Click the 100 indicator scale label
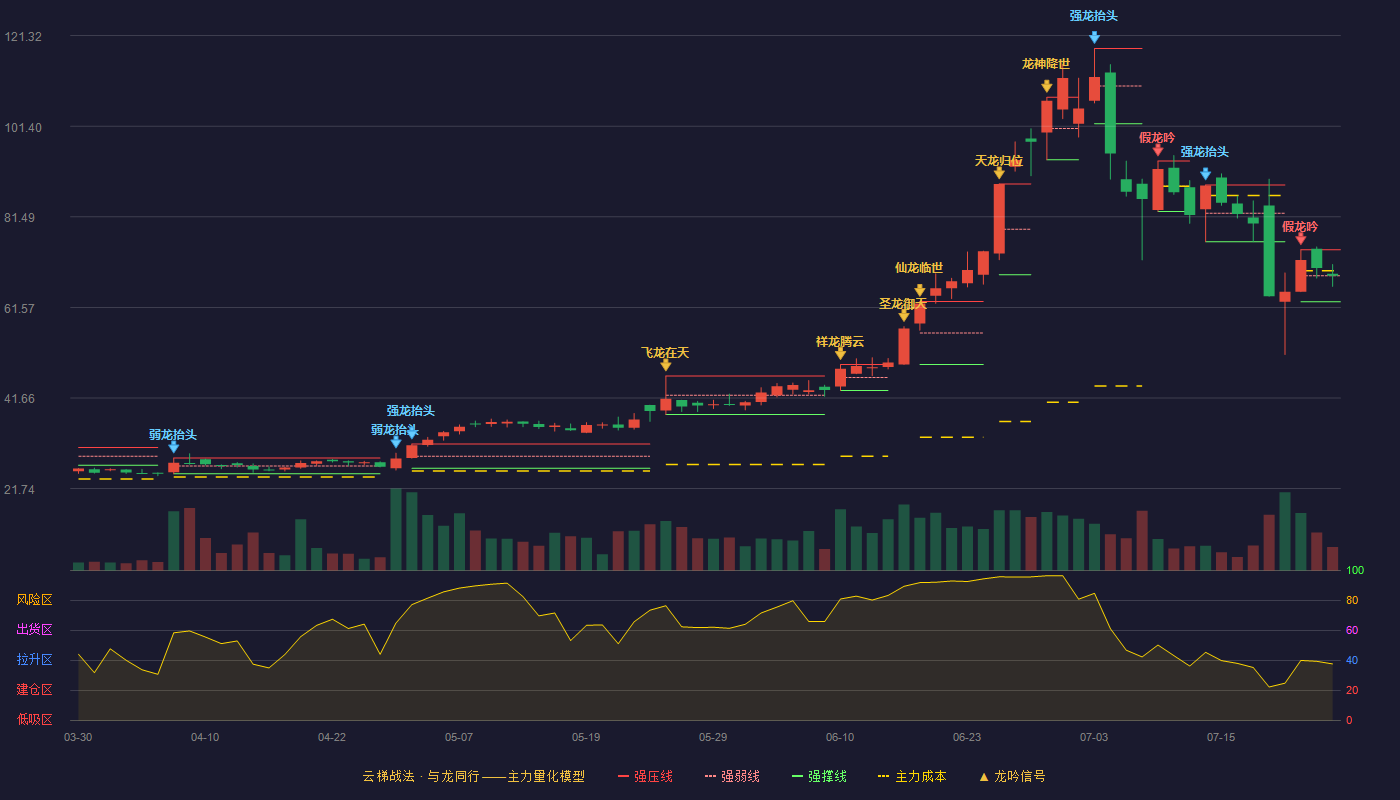Viewport: 1400px width, 800px height. pos(1355,570)
